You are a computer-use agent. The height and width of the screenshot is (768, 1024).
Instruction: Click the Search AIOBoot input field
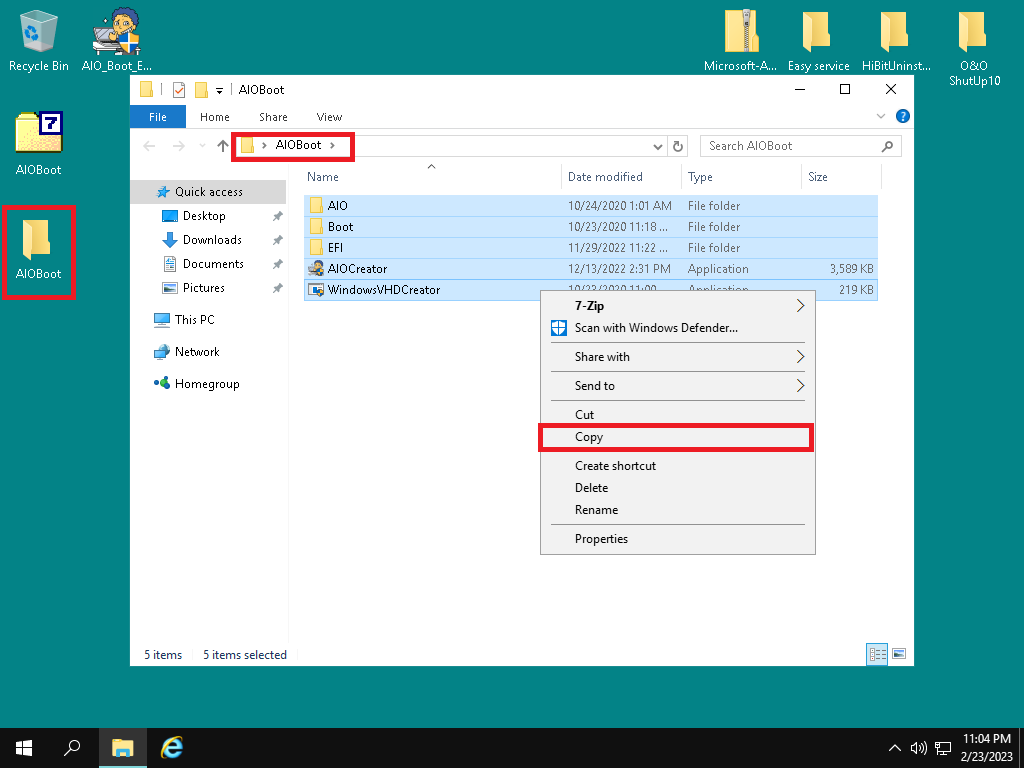[x=790, y=146]
